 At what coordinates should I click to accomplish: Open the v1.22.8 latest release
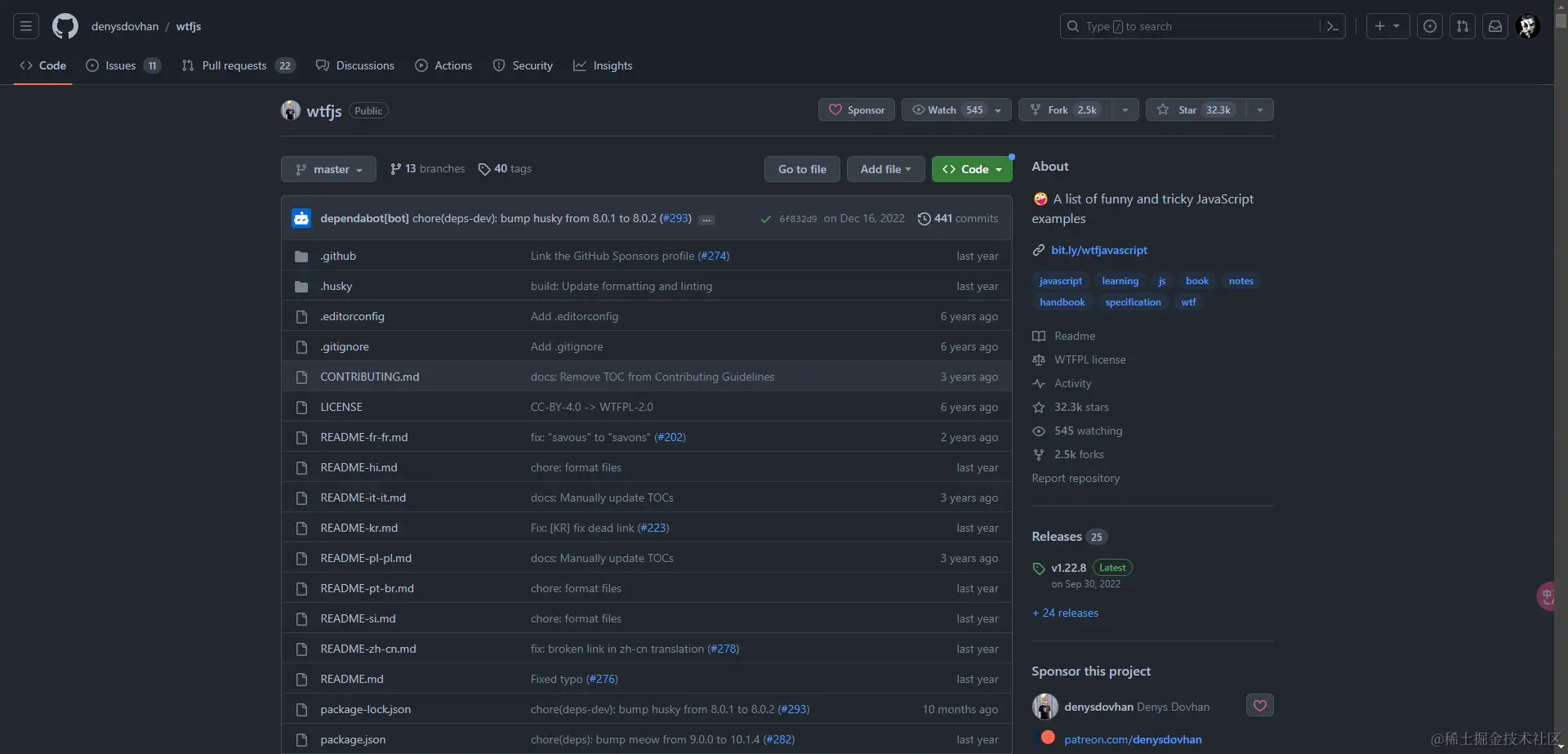(1068, 568)
